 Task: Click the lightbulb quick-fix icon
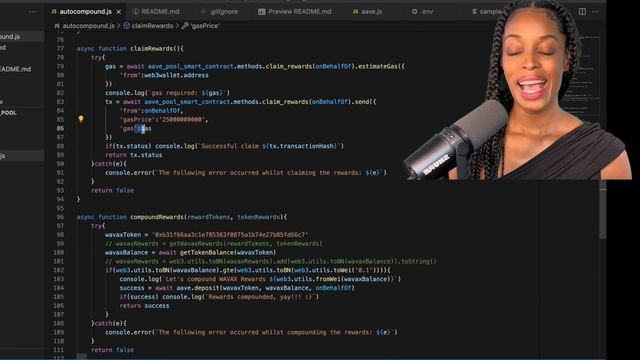81,119
